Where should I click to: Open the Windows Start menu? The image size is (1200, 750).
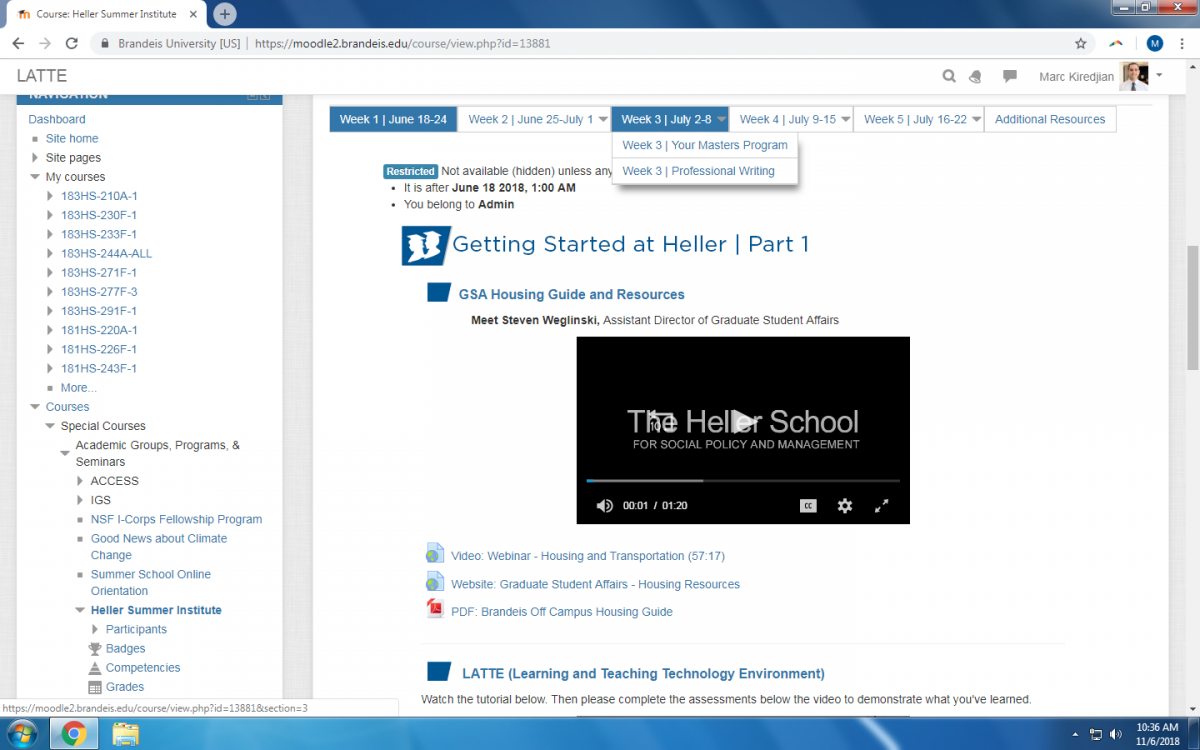pyautogui.click(x=22, y=735)
